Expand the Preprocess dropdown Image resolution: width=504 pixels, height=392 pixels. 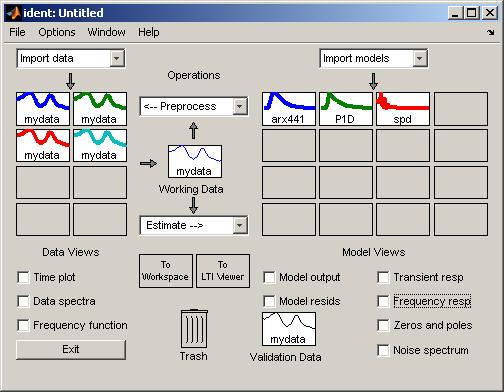pos(194,106)
